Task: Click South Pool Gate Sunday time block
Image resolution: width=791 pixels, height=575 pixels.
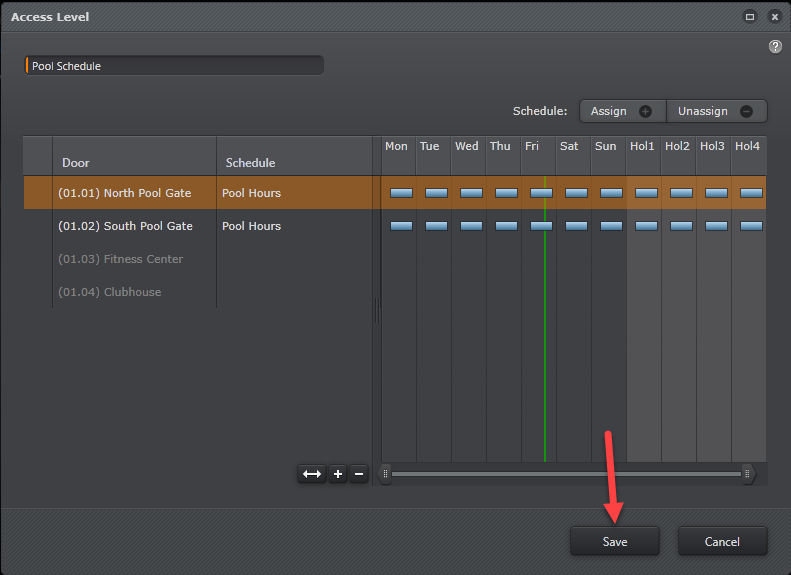Action: [x=611, y=226]
